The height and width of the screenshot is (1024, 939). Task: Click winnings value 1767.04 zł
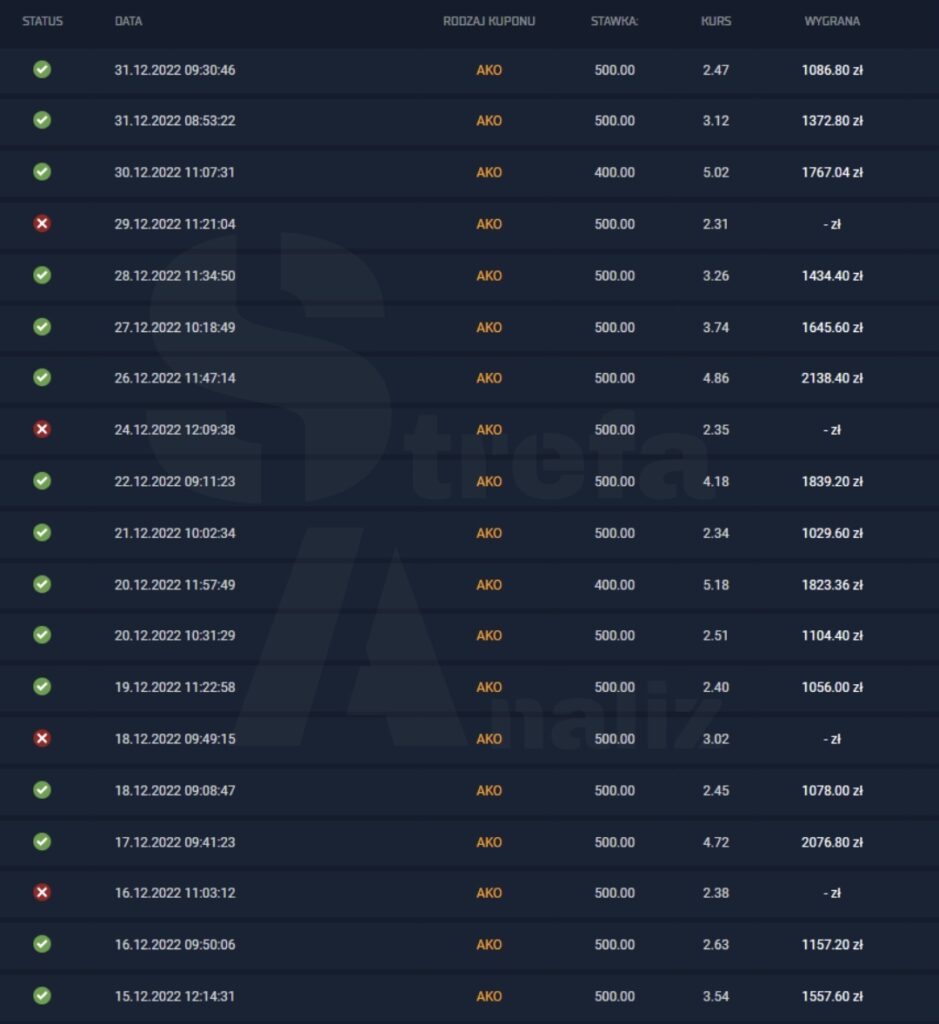click(832, 172)
